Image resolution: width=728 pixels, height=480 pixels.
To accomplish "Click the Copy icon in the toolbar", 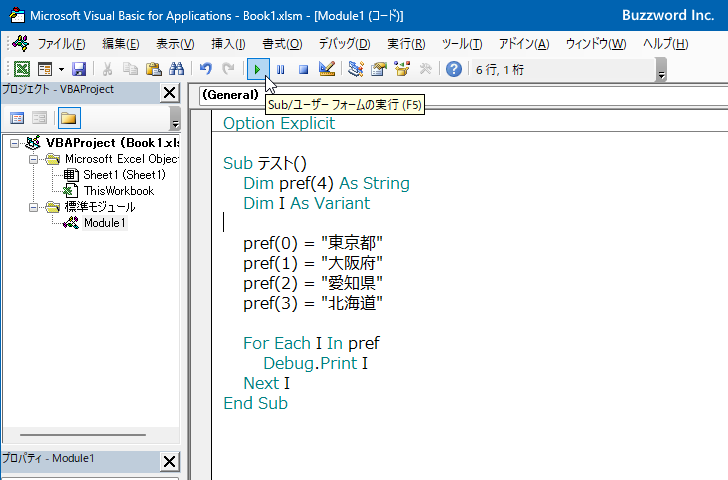I will (130, 69).
